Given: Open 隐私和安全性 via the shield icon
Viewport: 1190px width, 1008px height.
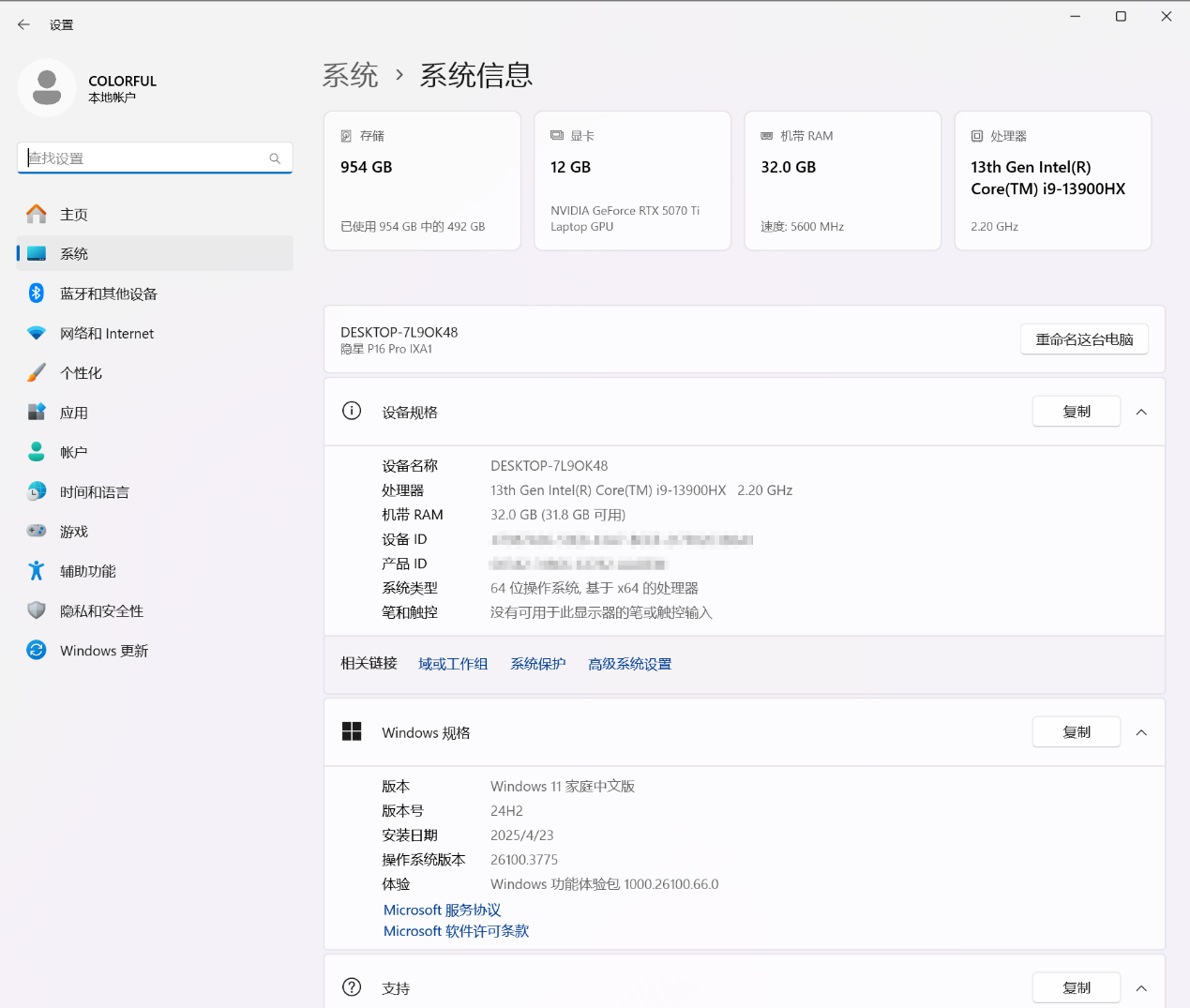Looking at the screenshot, I should click(37, 610).
